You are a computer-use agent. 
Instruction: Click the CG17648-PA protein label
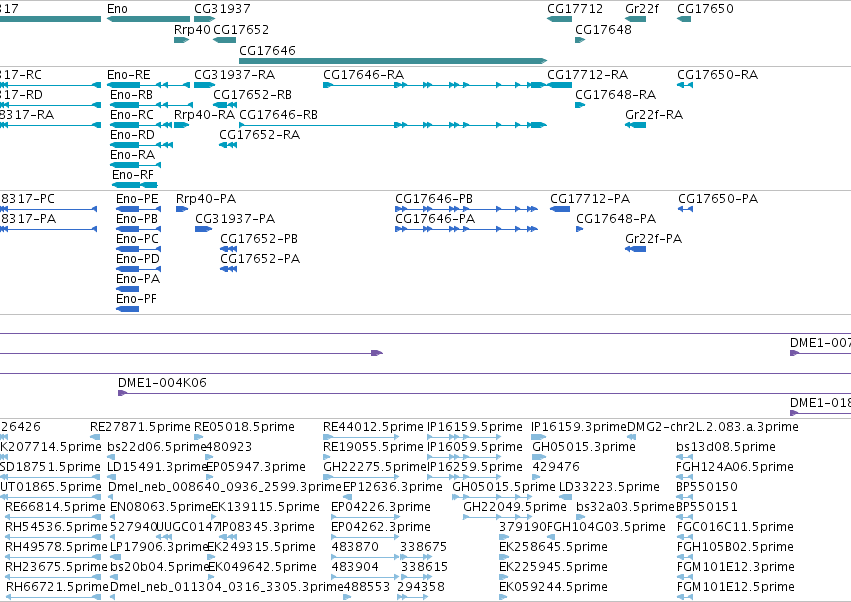[x=616, y=219]
